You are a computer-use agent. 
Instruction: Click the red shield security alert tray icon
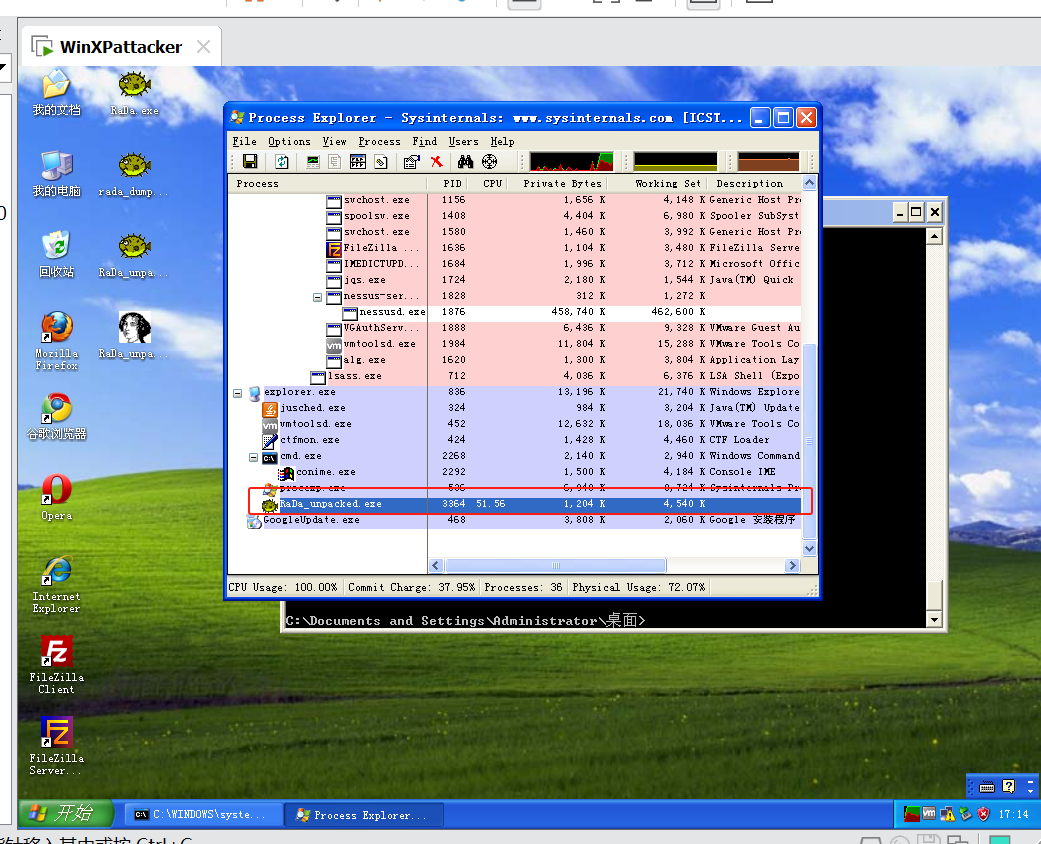pyautogui.click(x=983, y=813)
